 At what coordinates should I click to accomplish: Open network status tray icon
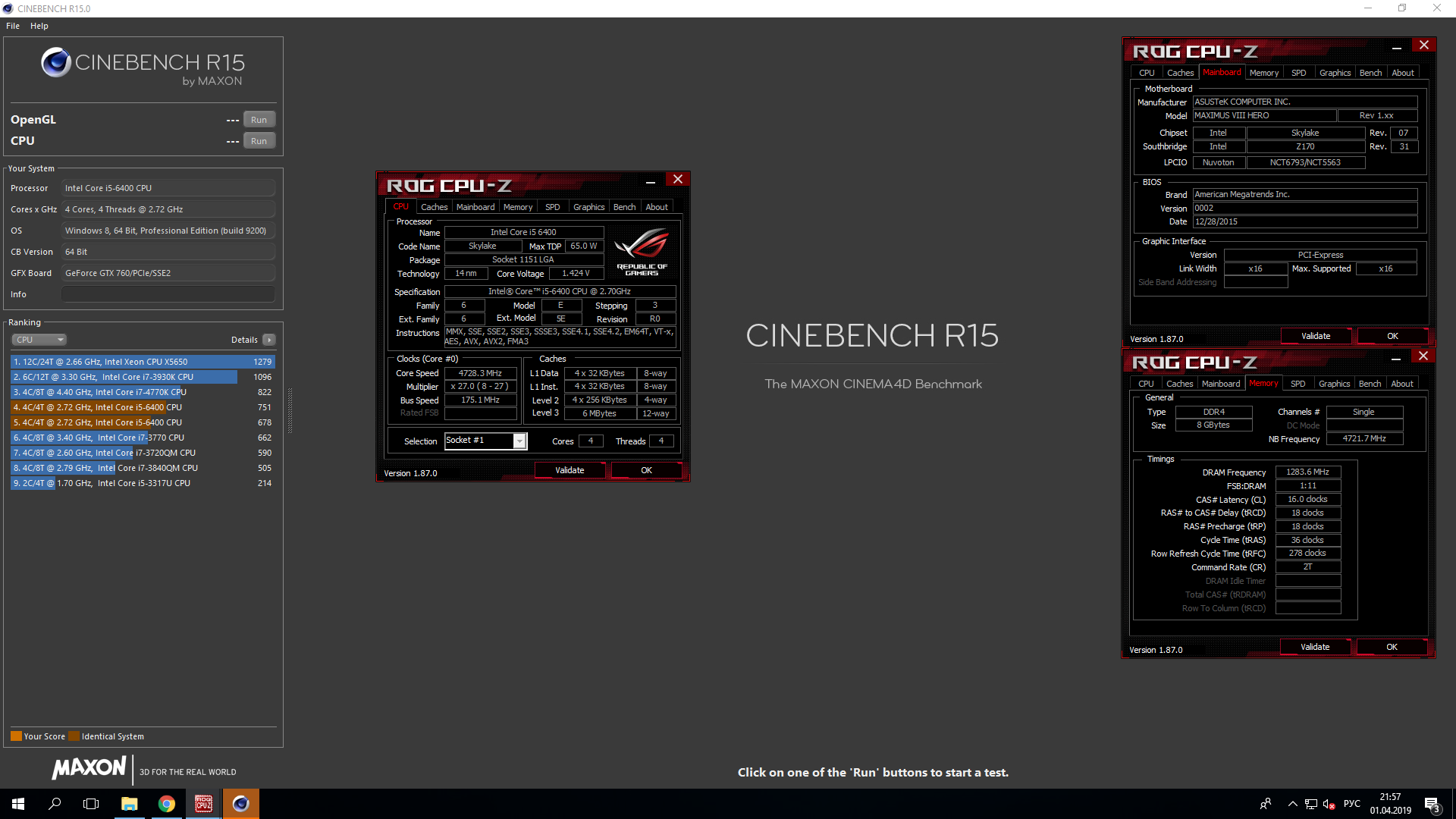[x=1311, y=804]
